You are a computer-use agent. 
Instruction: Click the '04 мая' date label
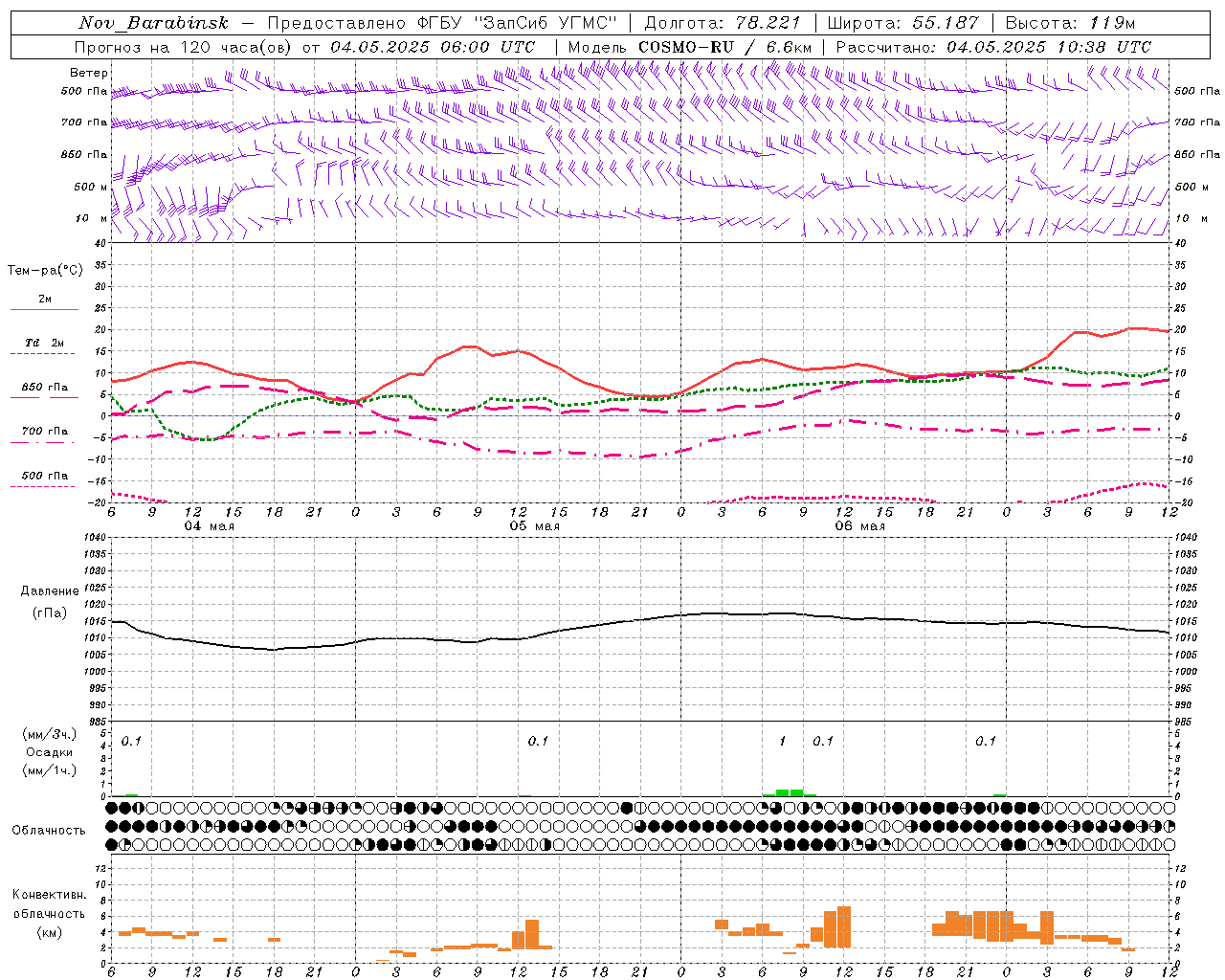(x=209, y=526)
